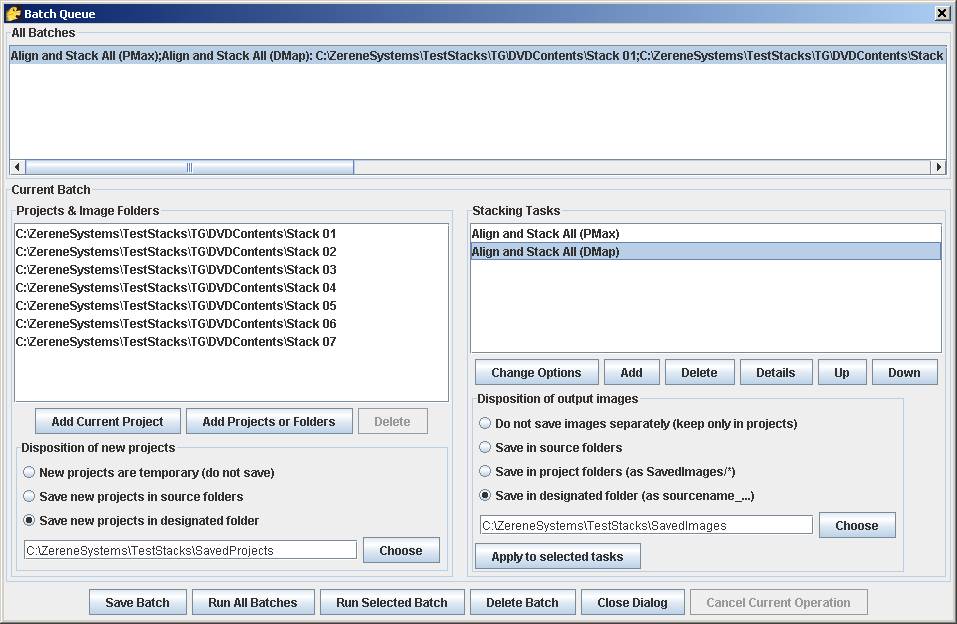This screenshot has width=957, height=624.
Task: Choose the designated folder for output images
Action: tap(857, 525)
